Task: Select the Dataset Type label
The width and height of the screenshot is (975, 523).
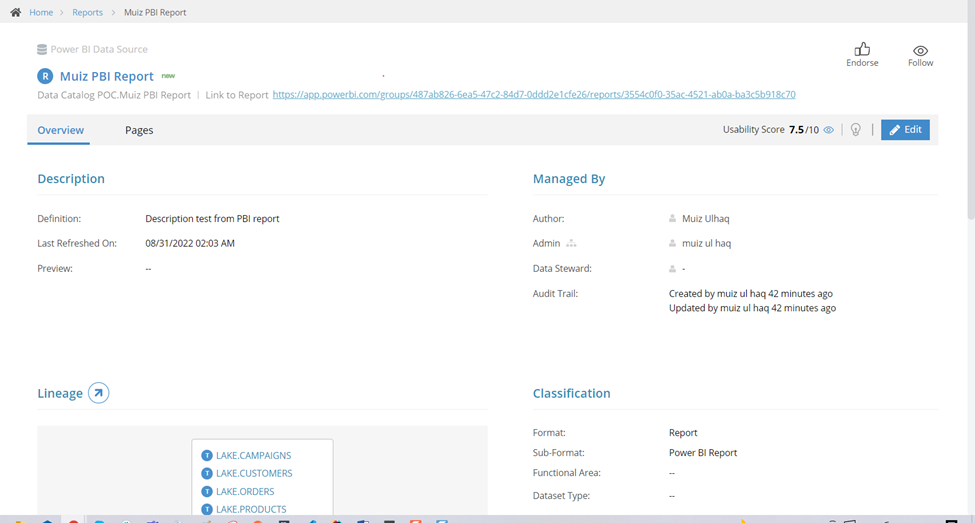Action: [561, 496]
